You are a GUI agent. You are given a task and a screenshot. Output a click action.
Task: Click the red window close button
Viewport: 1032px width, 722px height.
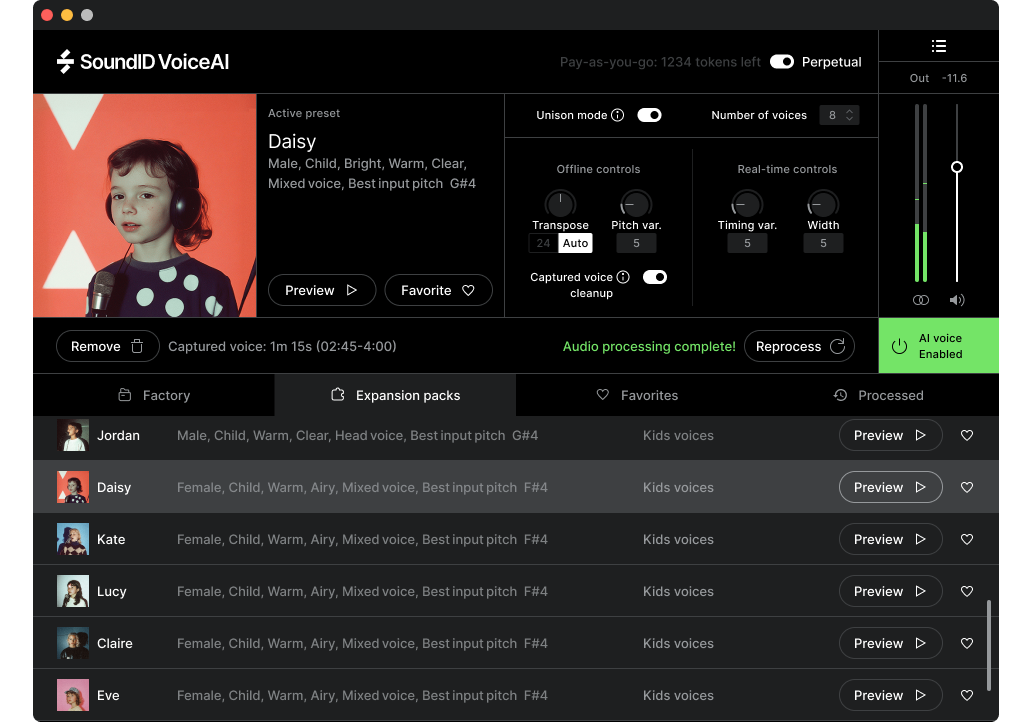click(x=47, y=14)
